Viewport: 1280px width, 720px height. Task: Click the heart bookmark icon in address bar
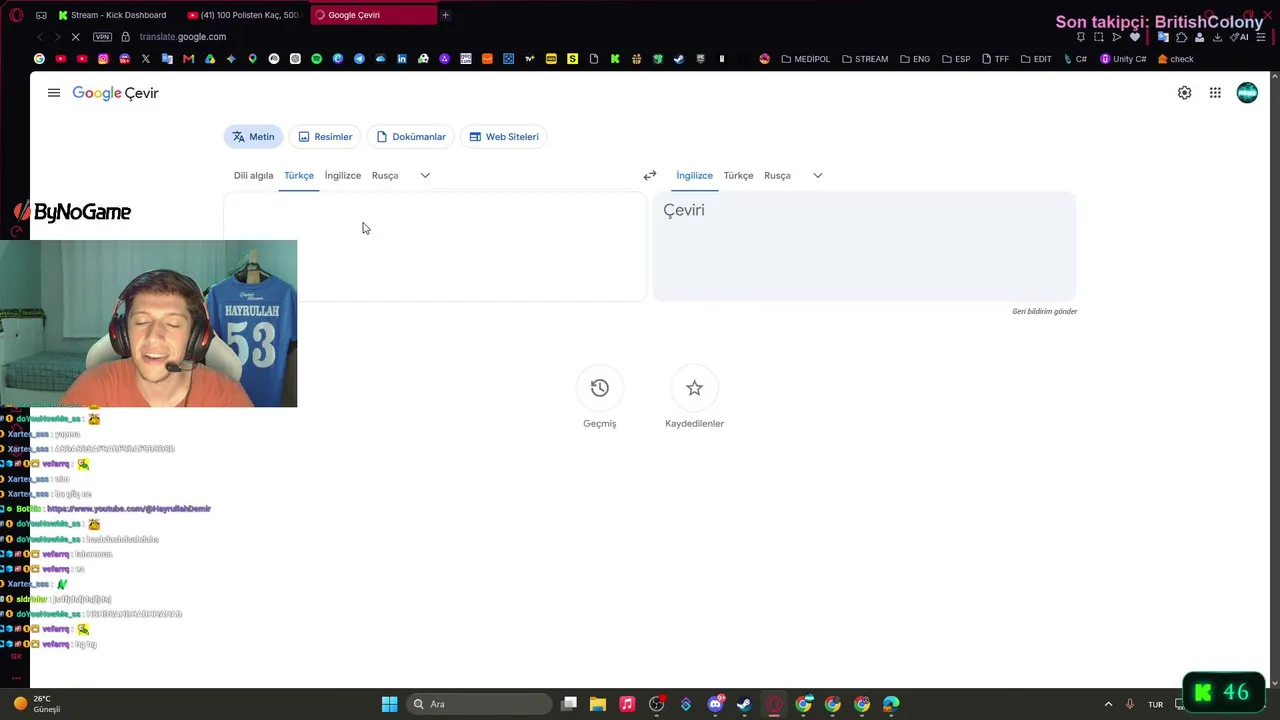click(x=1134, y=37)
